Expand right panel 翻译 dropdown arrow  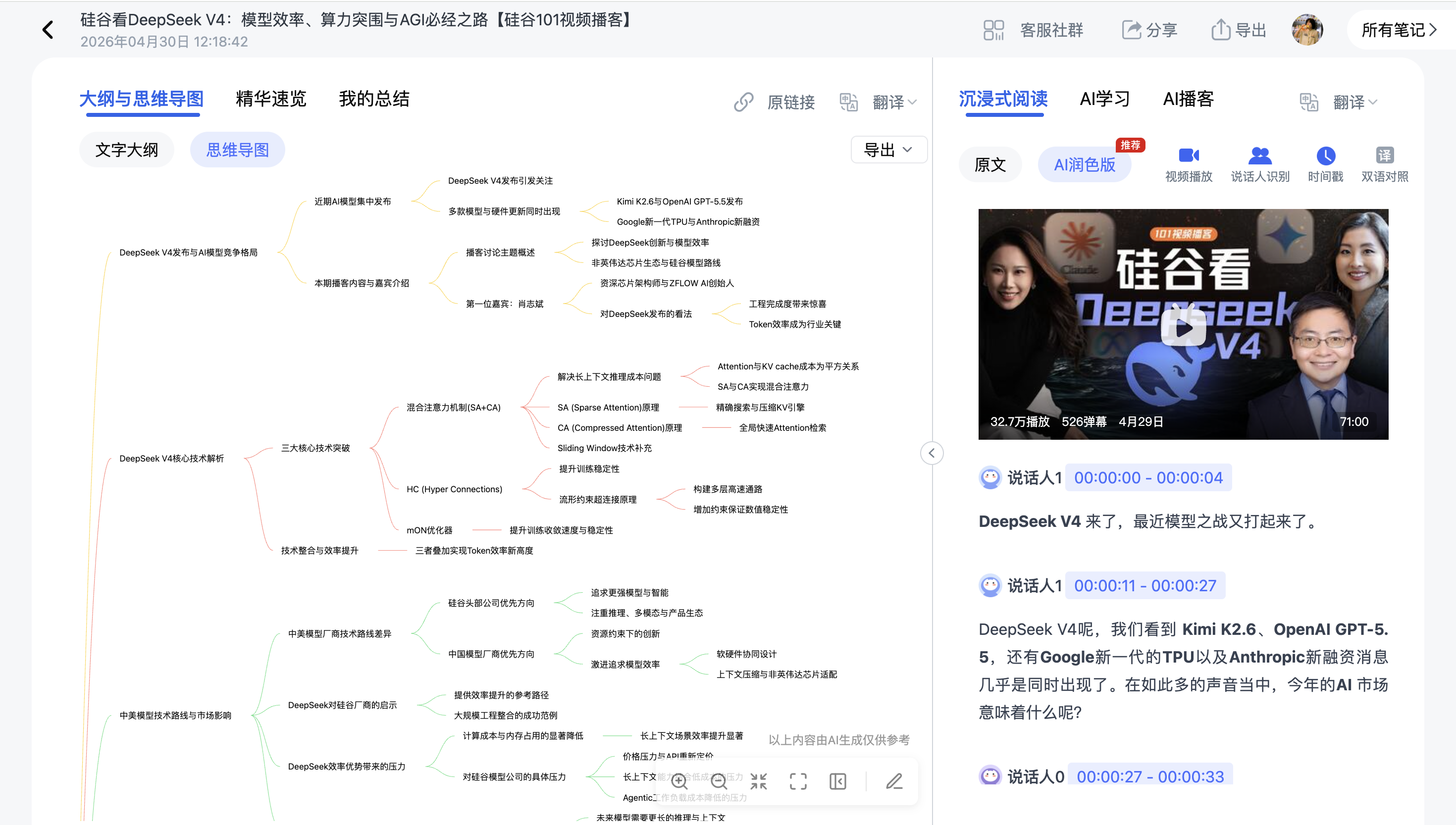click(1372, 102)
